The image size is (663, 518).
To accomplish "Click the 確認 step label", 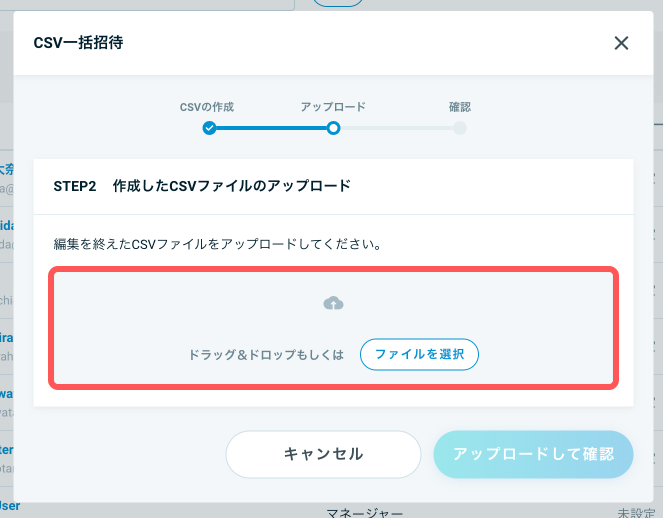I will click(x=460, y=107).
